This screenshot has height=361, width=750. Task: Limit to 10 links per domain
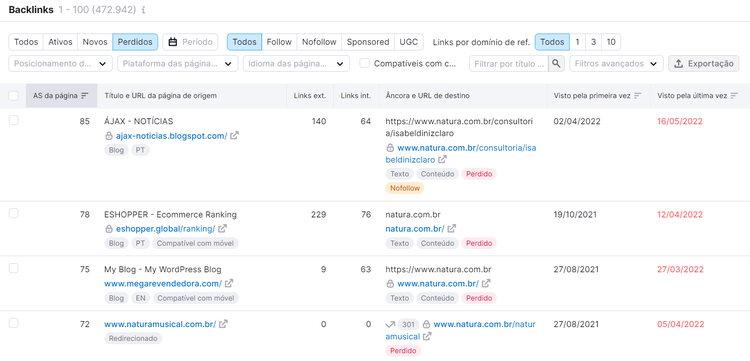point(611,42)
